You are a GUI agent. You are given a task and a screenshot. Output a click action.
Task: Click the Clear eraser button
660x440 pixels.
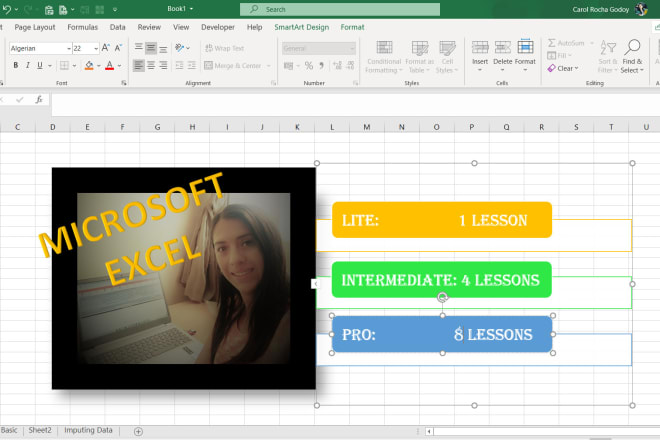coord(563,68)
